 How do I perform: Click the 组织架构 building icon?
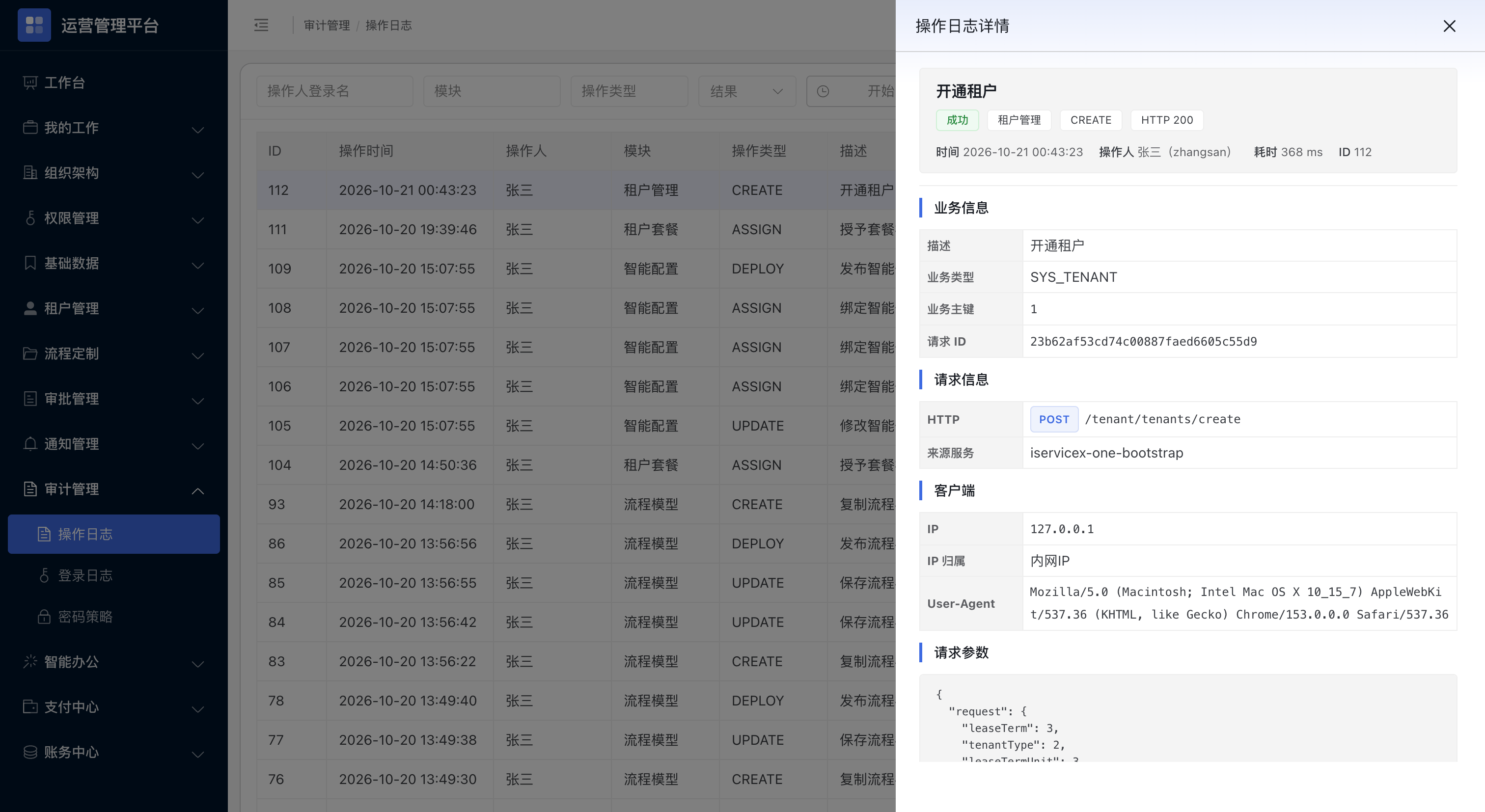coord(30,172)
